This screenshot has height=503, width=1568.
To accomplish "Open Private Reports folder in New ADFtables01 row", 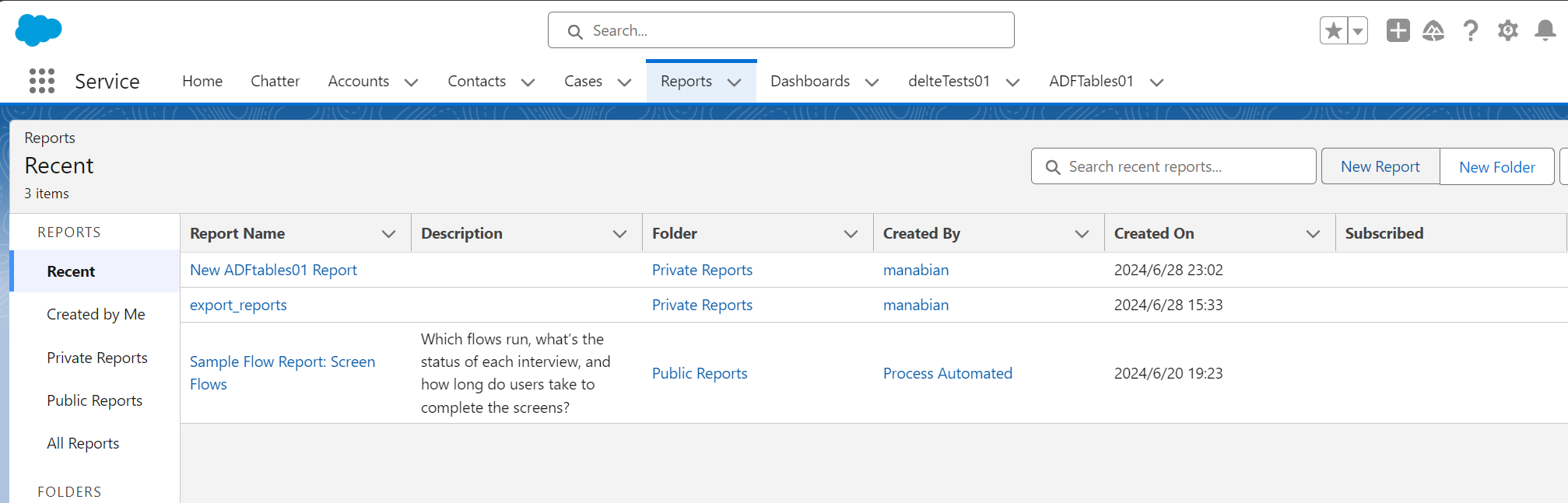I will pyautogui.click(x=702, y=270).
